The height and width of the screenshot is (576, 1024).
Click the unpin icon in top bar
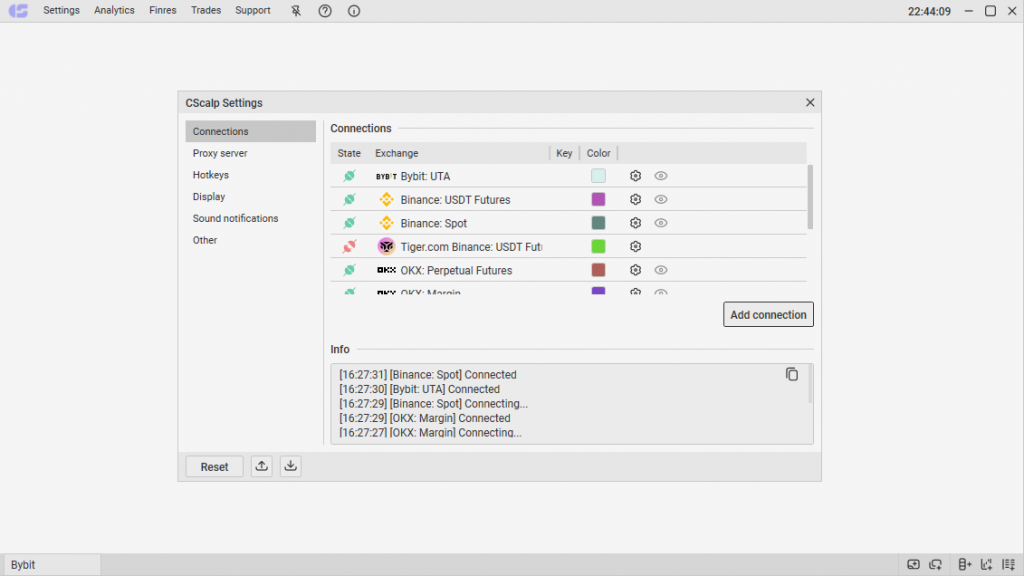tap(296, 11)
